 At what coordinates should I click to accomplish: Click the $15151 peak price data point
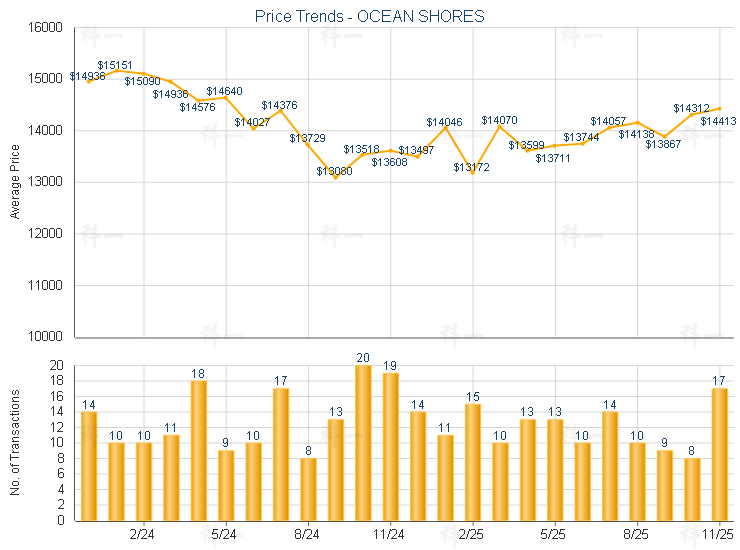116,70
